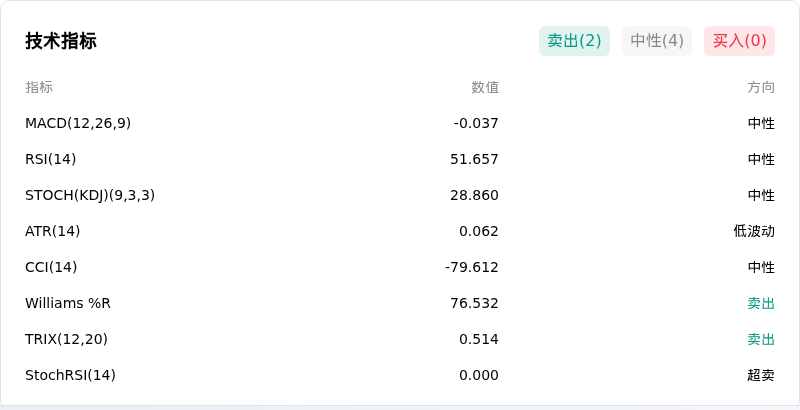Click the TRIX 卖出 signal label
Image resolution: width=800 pixels, height=410 pixels.
[761, 339]
